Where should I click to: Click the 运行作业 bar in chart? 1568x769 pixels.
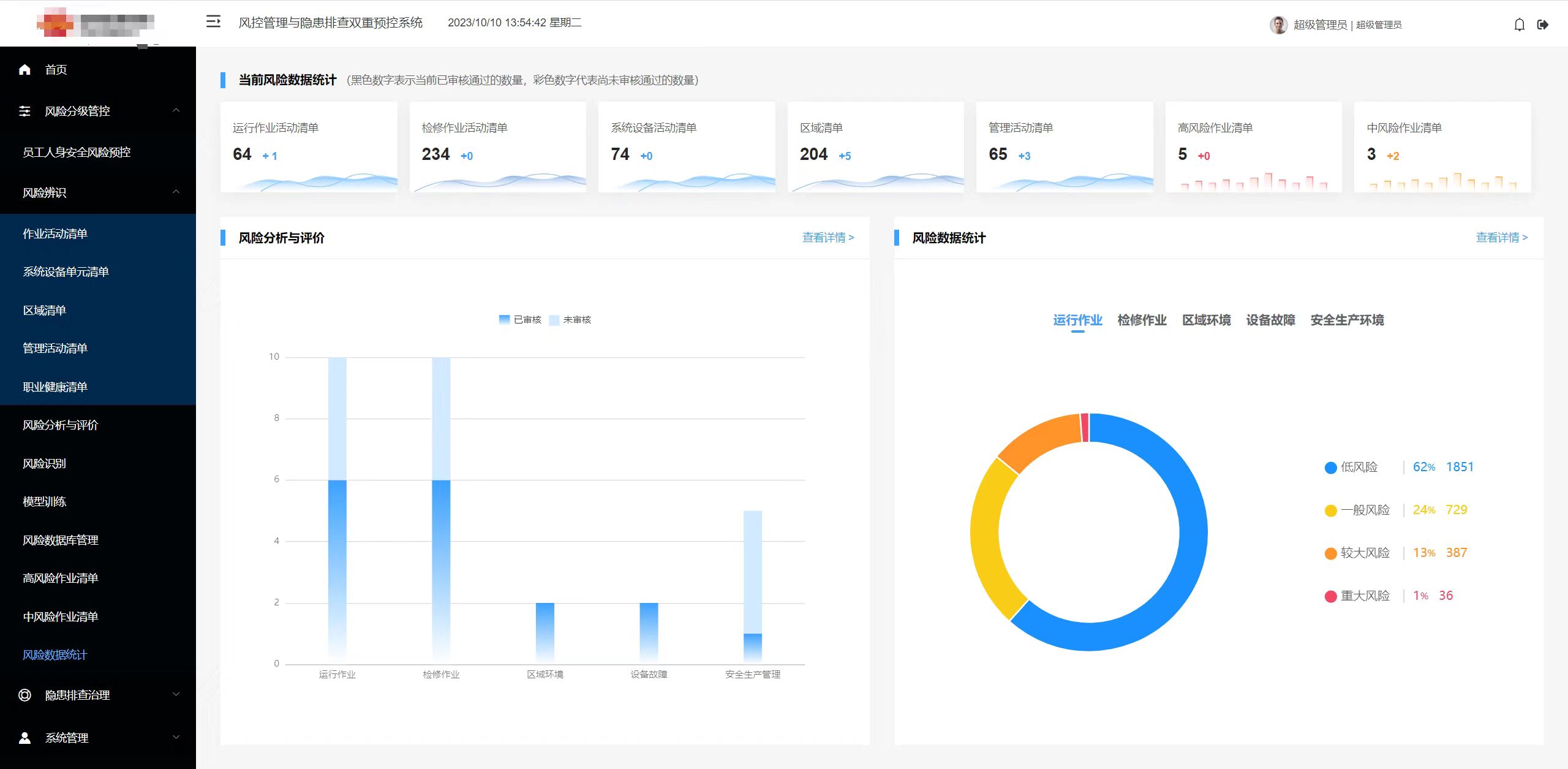[337, 510]
